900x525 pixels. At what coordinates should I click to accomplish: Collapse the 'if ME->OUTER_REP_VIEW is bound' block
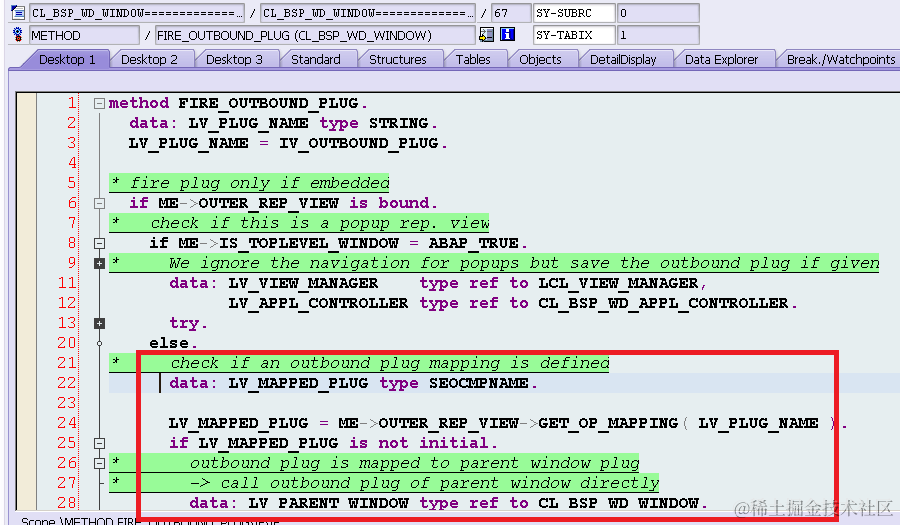click(x=99, y=203)
